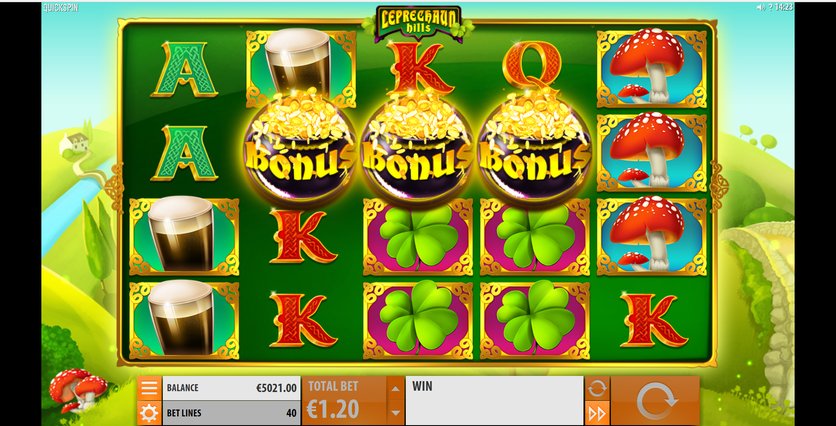Screen dimensions: 836x426
Task: Decrease total bet with the down arrow
Action: (x=395, y=413)
